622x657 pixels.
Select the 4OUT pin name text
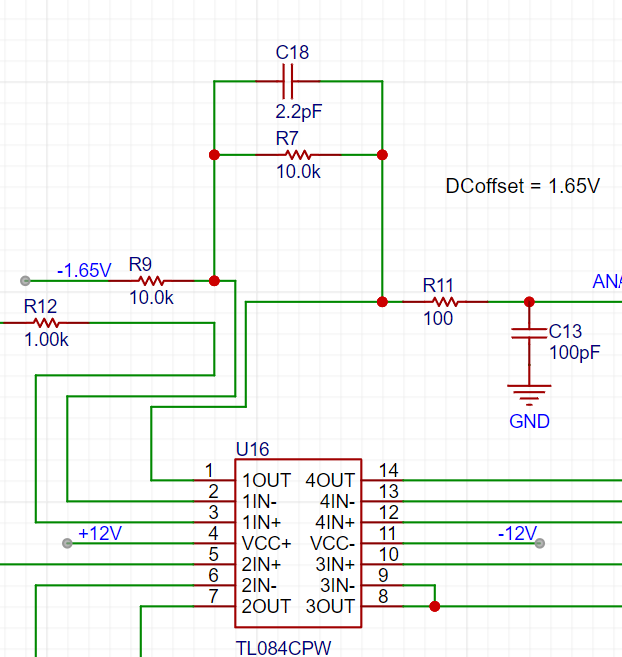tap(330, 481)
